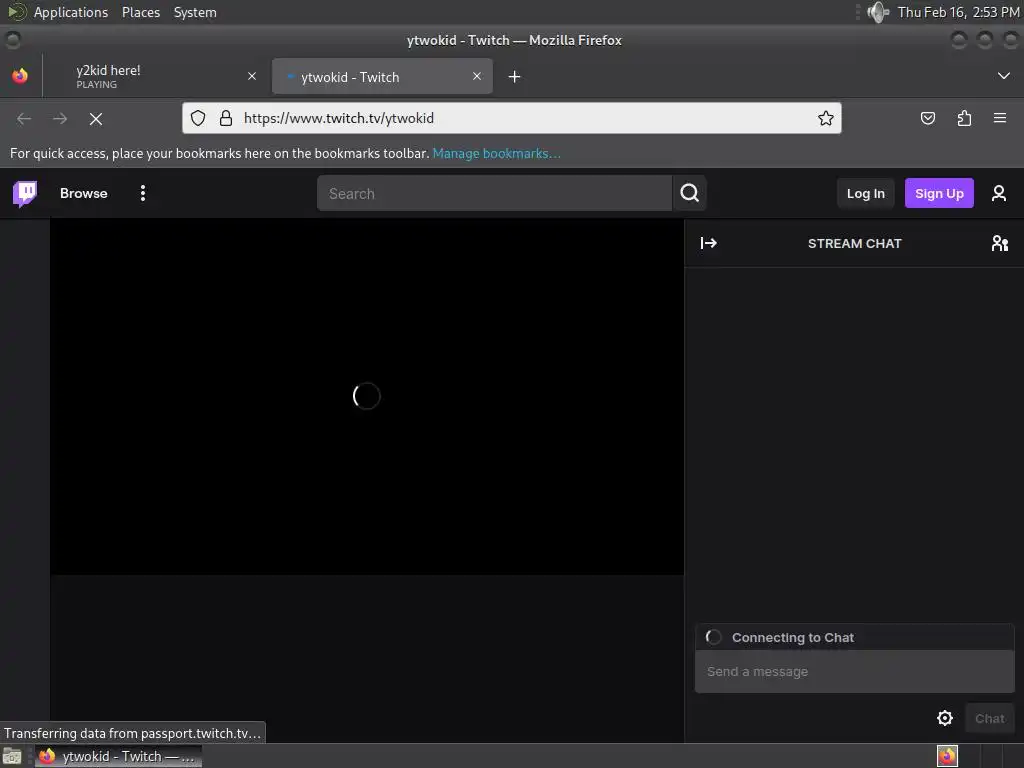Click the volume speaker icon in panel
1024x768 pixels.
tap(878, 12)
